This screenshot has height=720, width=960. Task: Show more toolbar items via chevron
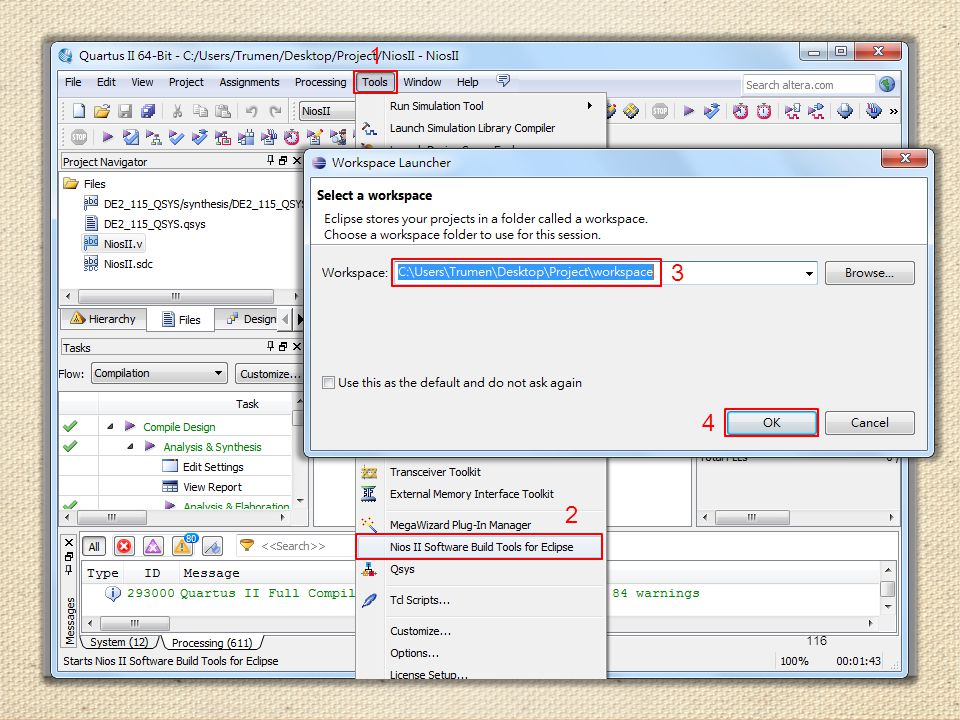click(894, 111)
